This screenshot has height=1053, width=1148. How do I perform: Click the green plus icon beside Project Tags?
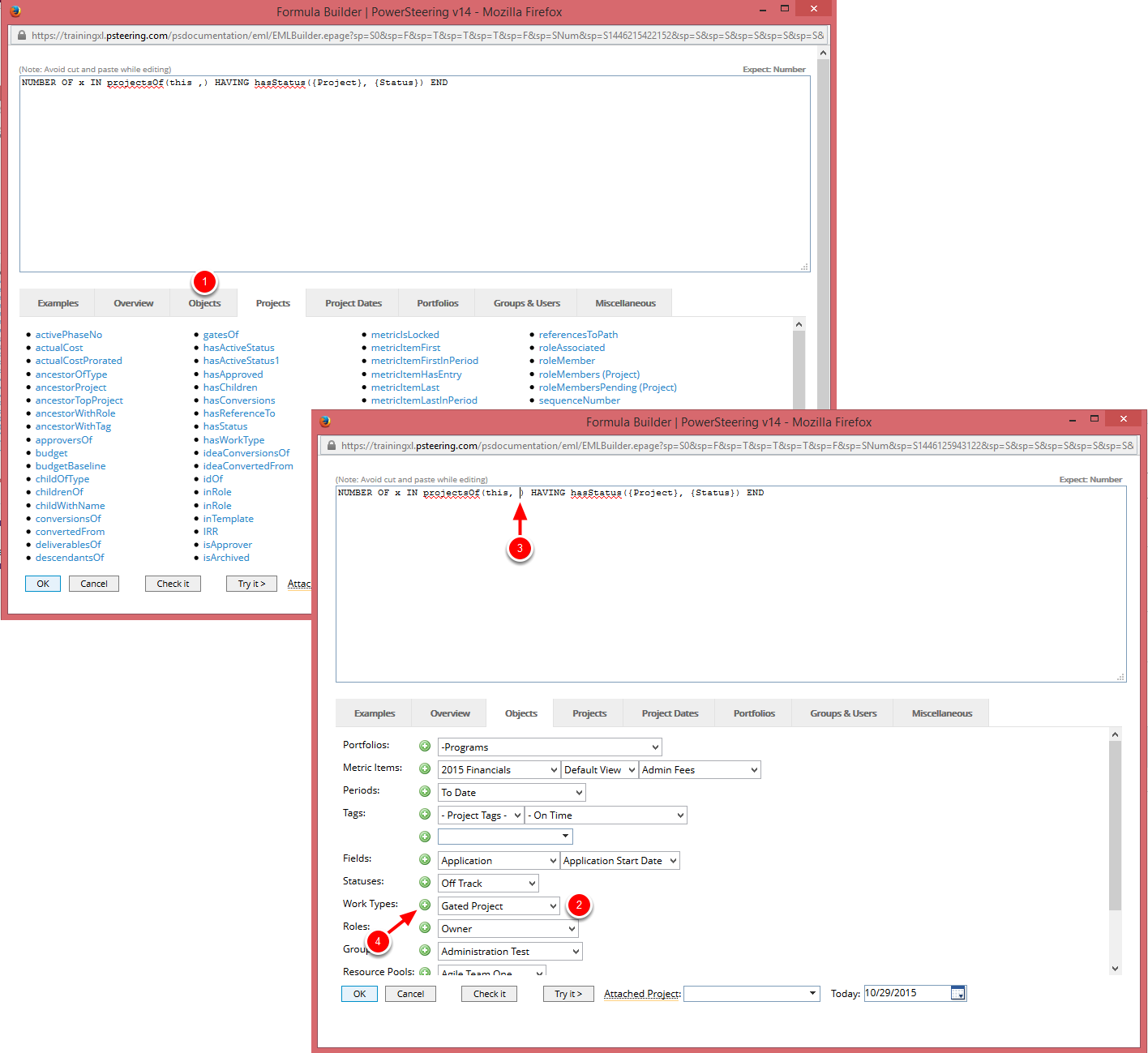pyautogui.click(x=425, y=814)
